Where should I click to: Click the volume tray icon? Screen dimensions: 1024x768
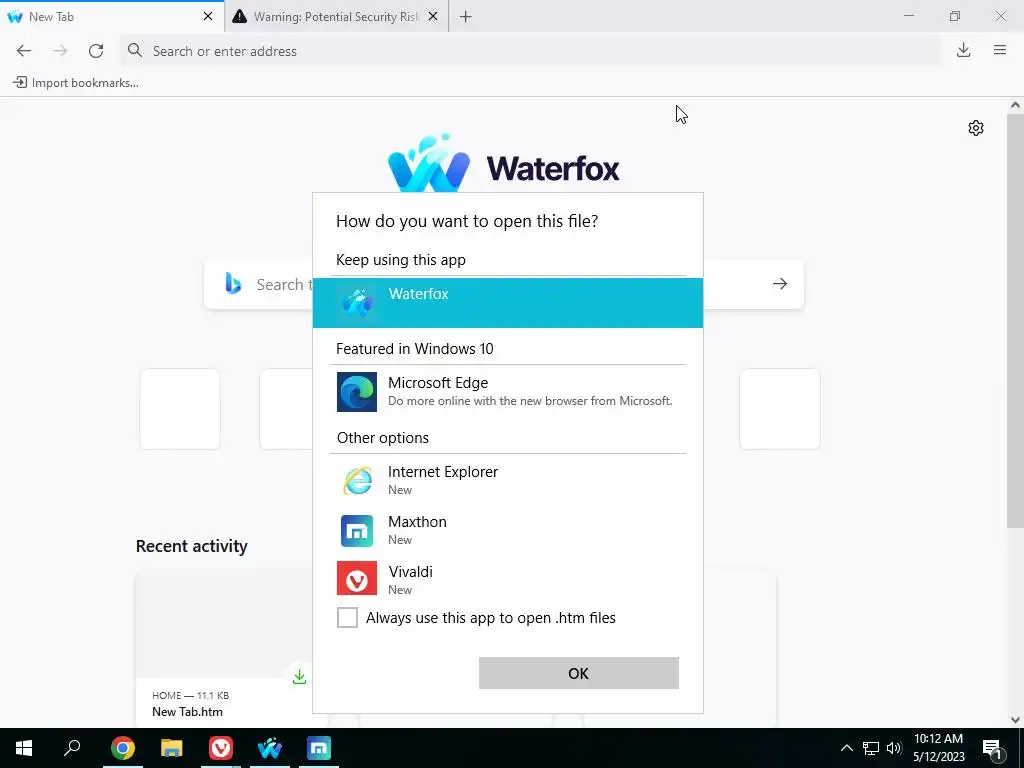coord(894,748)
